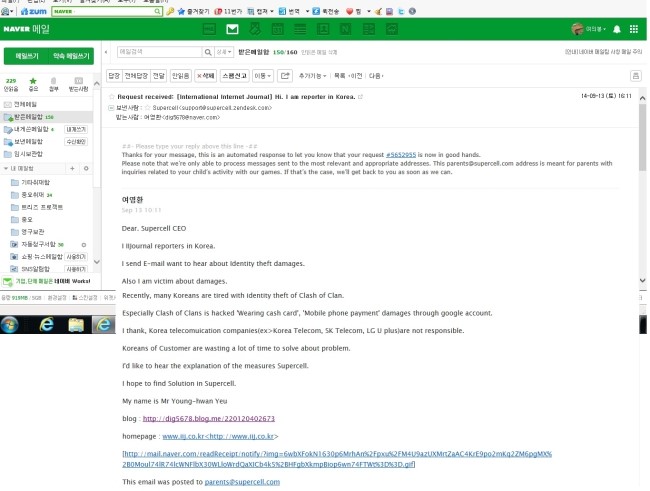The image size is (650, 491).
Task: Open blog link dig5678.blog.me
Action: 209,418
